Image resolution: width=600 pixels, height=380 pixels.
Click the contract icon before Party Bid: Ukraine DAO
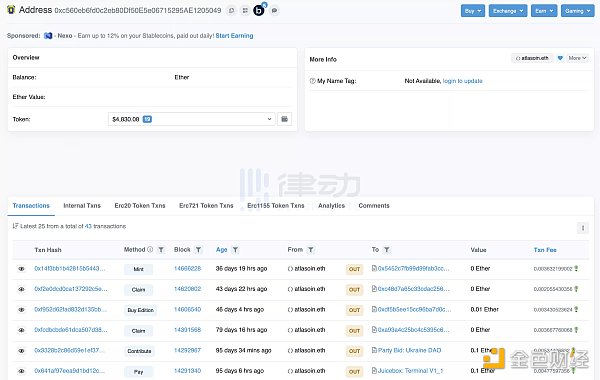374,350
